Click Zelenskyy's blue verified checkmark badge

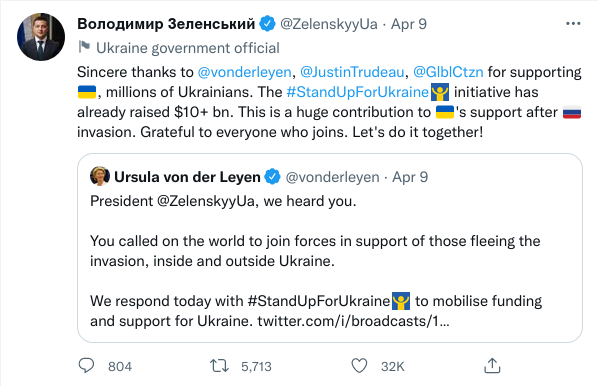267,24
